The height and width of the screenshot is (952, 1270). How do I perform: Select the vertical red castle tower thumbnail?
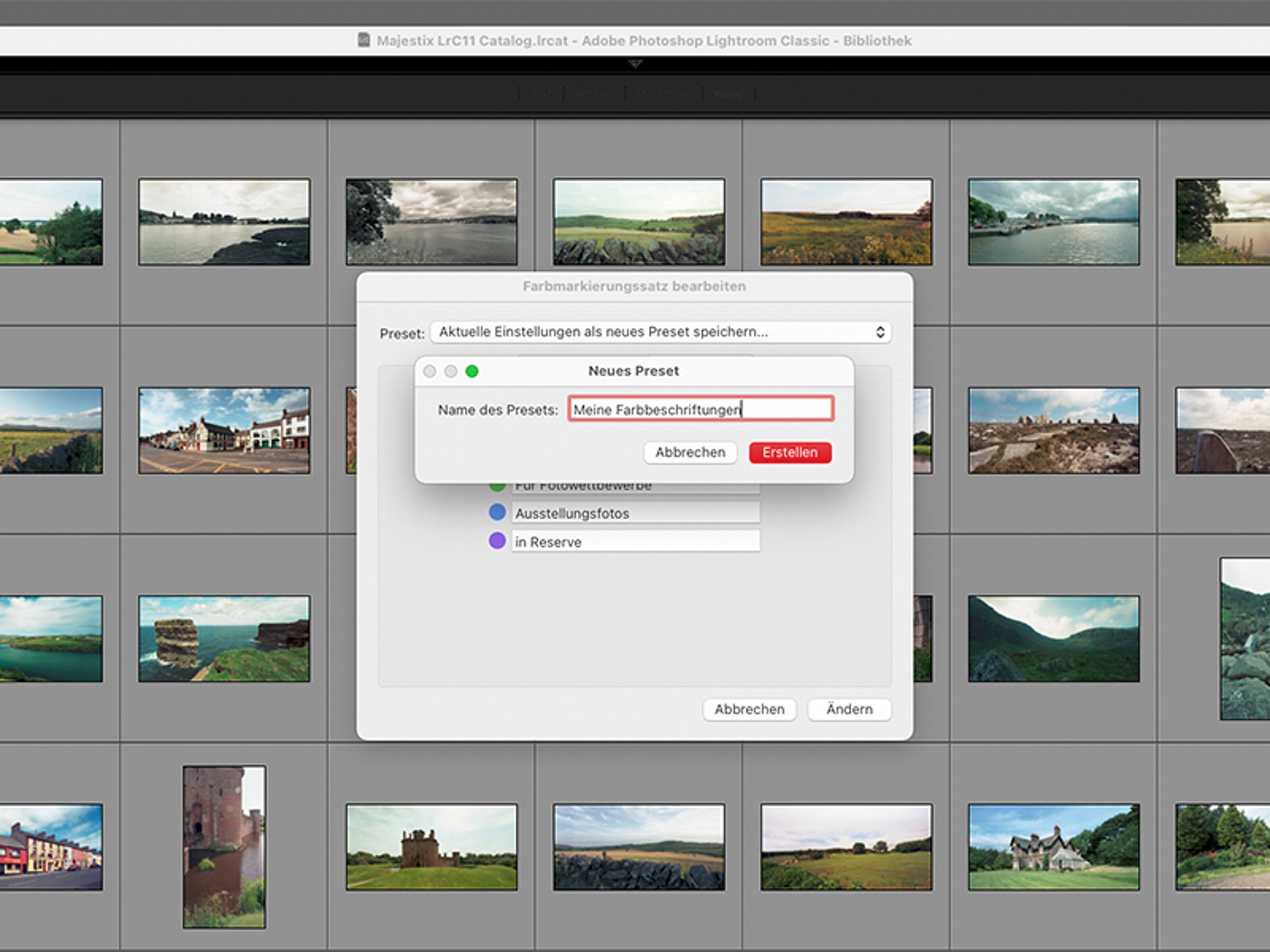224,847
